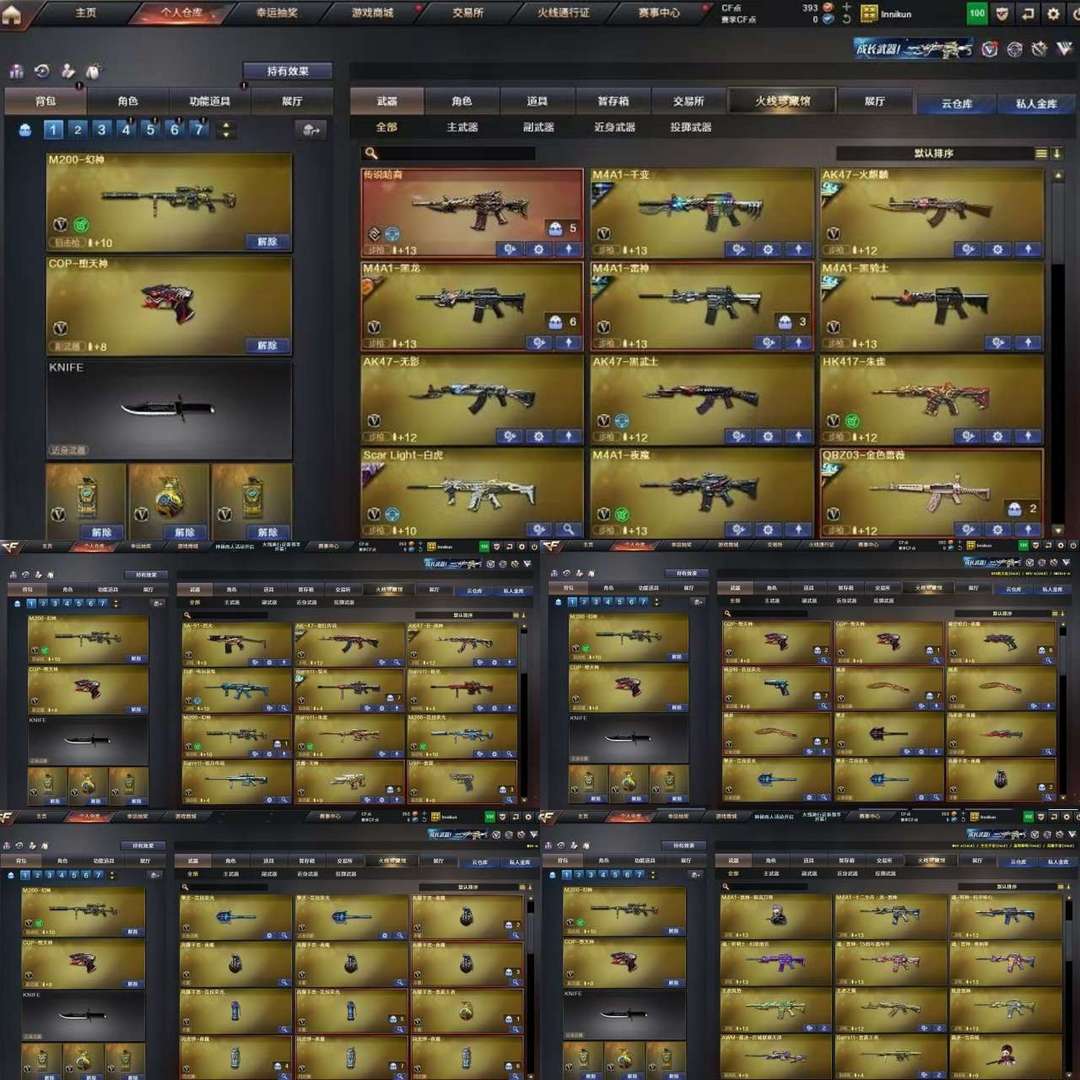
Task: Switch to the 幸运抽奖 tab
Action: point(277,13)
